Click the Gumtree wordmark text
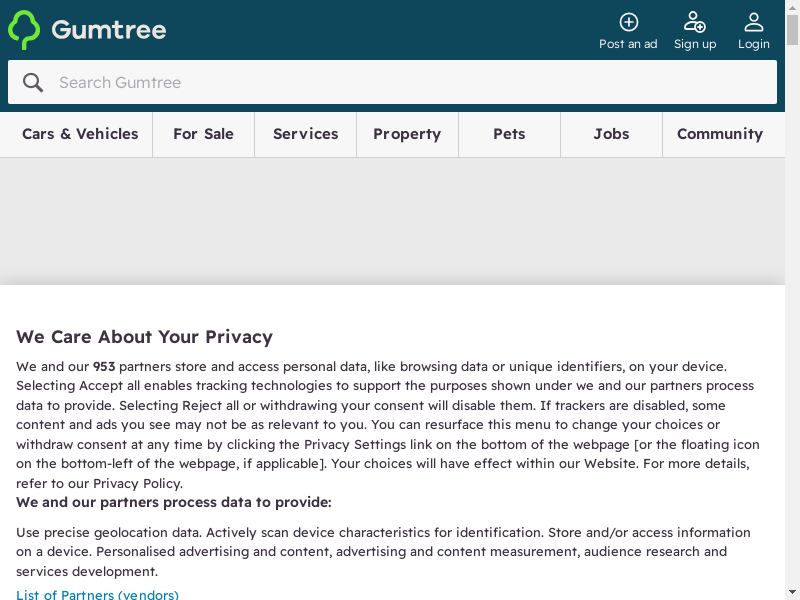This screenshot has width=800, height=600. coord(109,30)
